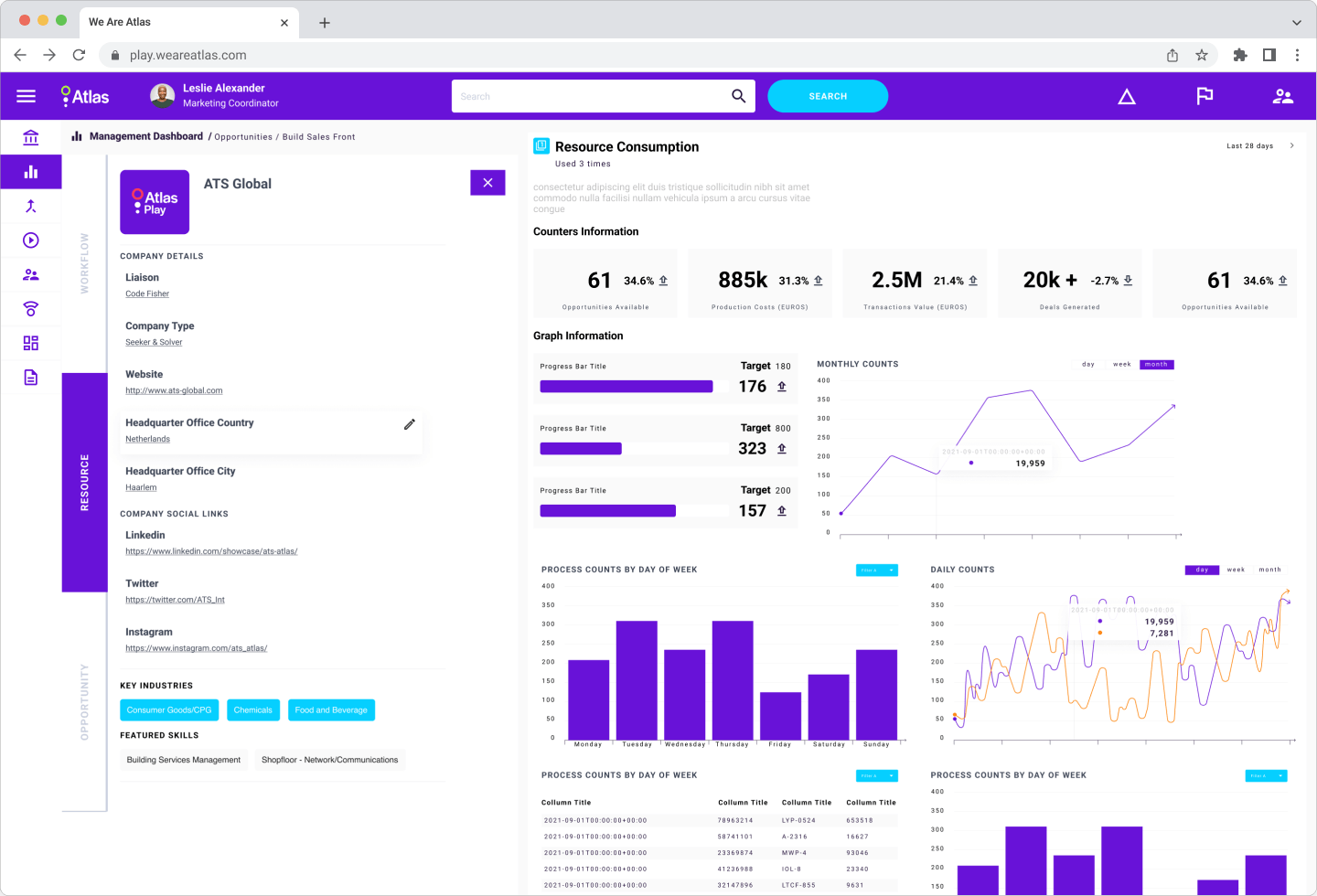The image size is (1317, 896).
Task: Click down arrow next to -2.7% counter
Action: (1129, 281)
